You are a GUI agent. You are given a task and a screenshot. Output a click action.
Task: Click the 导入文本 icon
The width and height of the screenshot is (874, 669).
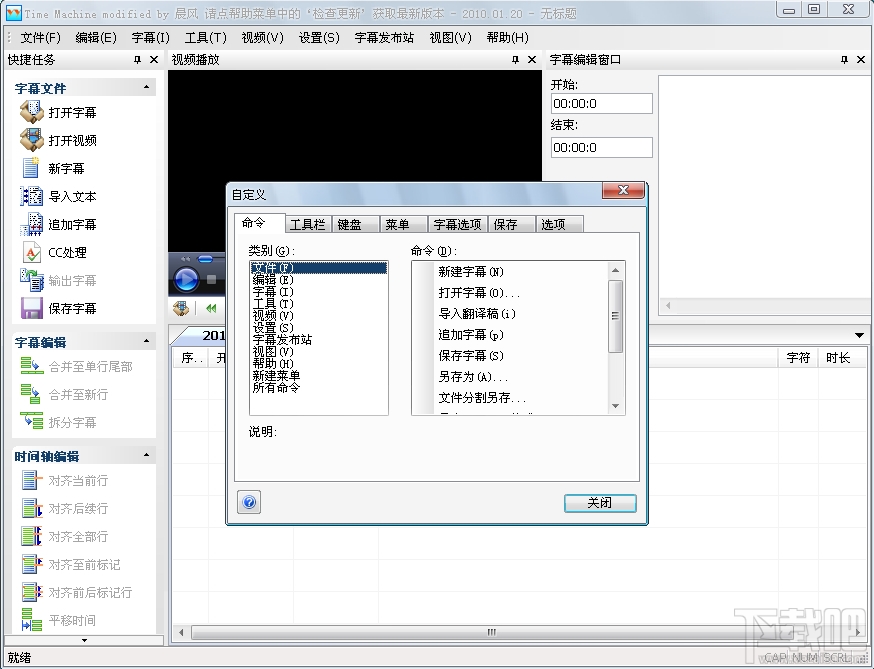[x=32, y=196]
